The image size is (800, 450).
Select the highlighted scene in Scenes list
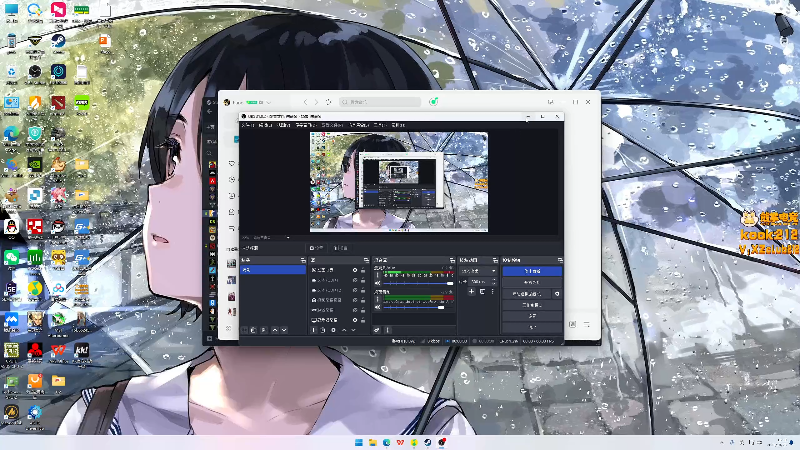[273, 270]
